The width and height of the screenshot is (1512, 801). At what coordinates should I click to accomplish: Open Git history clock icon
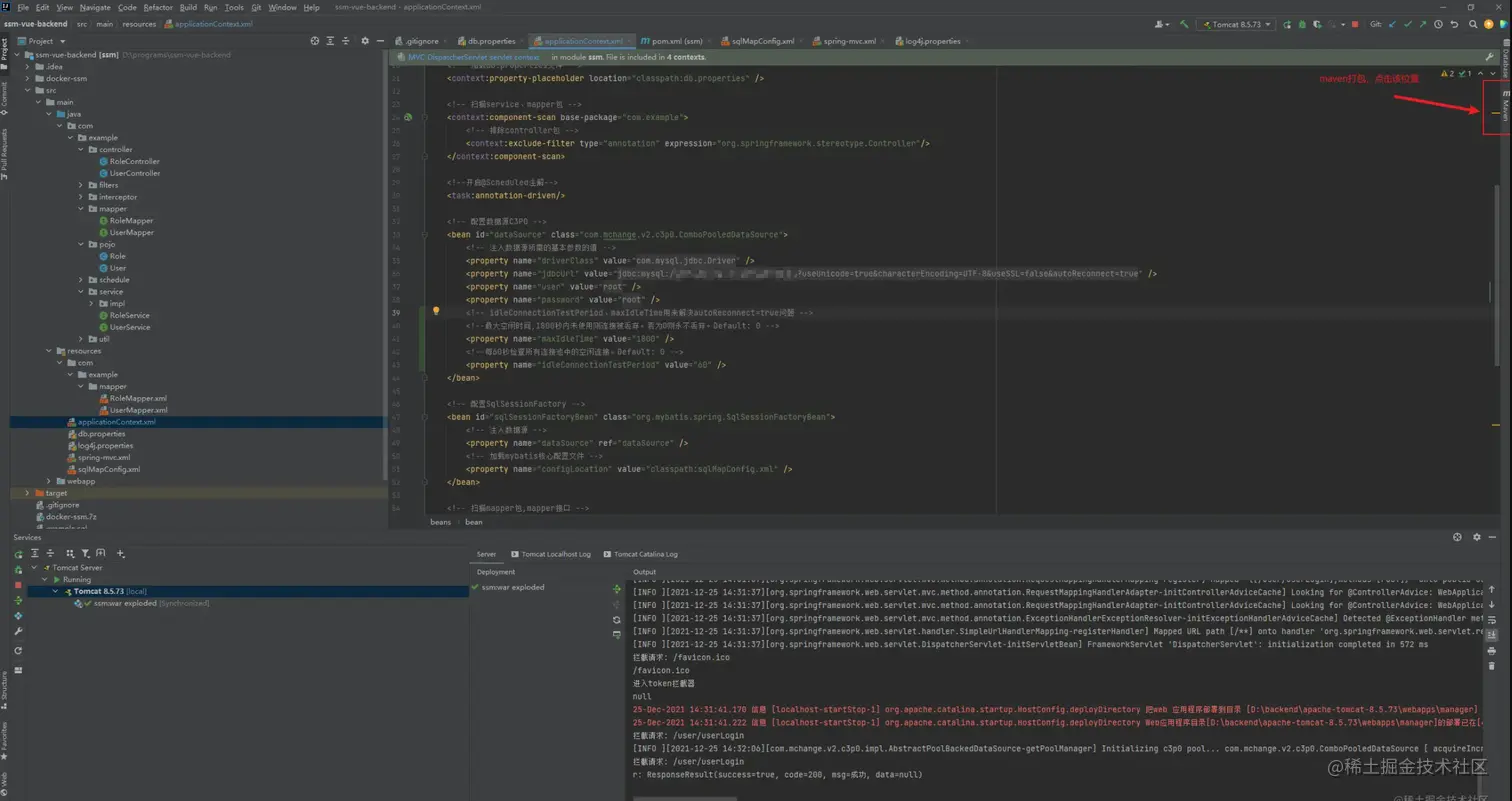click(1438, 24)
